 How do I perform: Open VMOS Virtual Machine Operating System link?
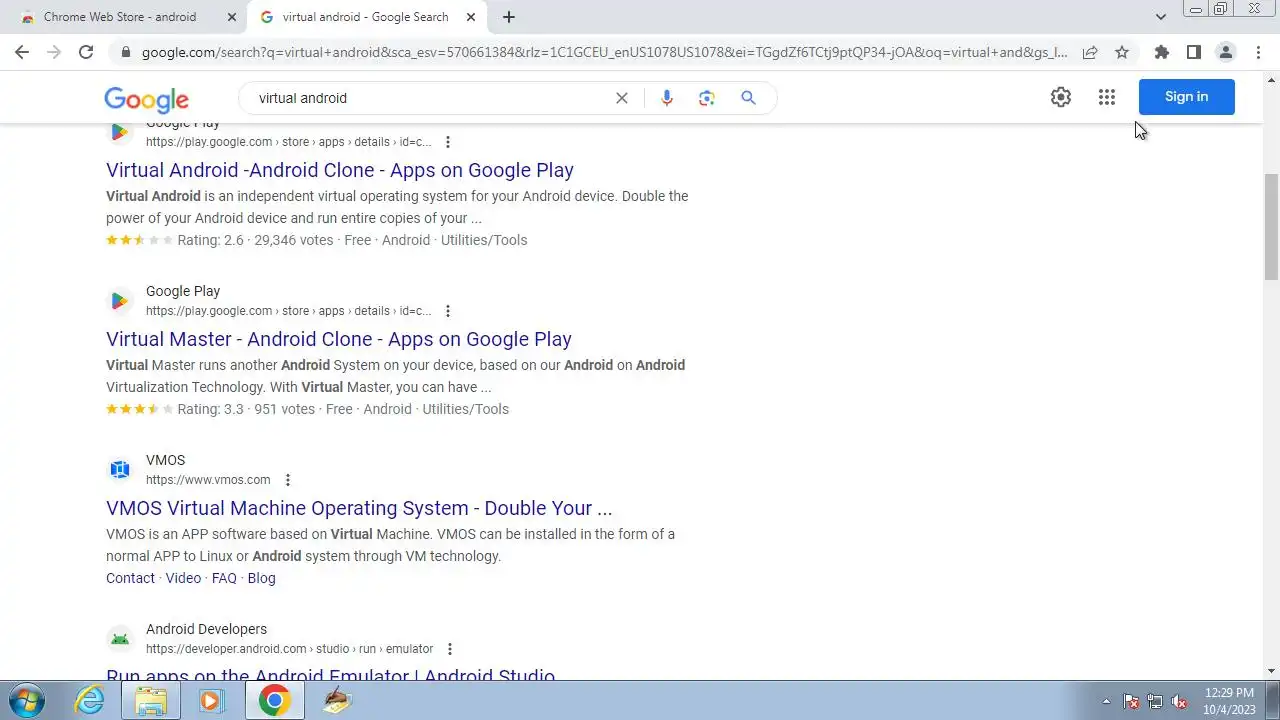tap(359, 508)
